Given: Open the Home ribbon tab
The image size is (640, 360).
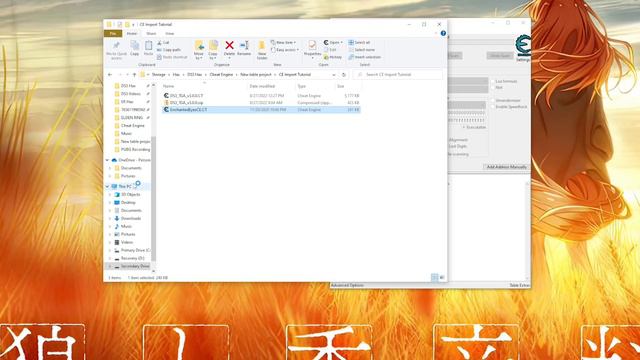Looking at the screenshot, I should pos(132,33).
